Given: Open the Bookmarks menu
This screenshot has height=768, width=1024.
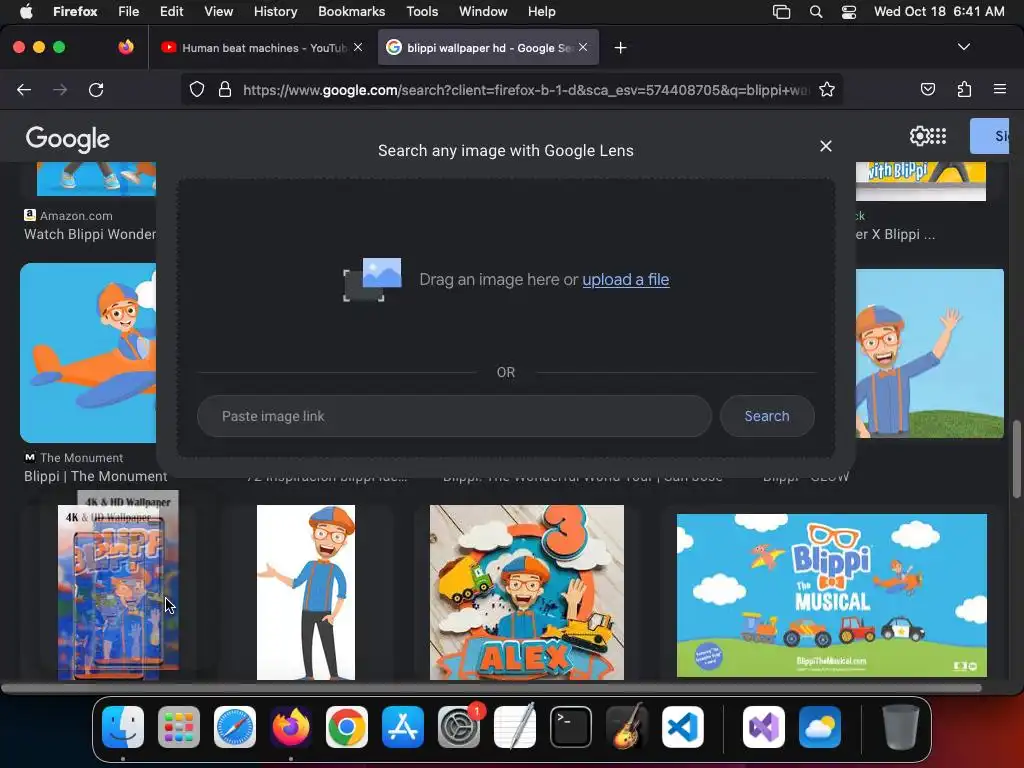Looking at the screenshot, I should point(351,11).
